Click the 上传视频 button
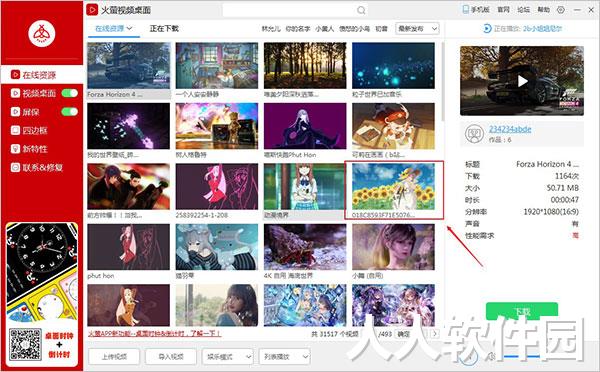 [114, 357]
